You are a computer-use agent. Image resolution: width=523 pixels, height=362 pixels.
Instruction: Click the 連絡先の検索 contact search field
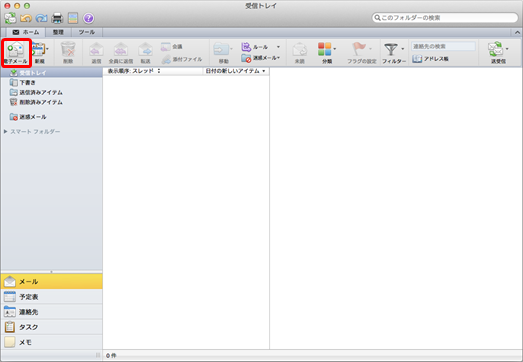(444, 46)
